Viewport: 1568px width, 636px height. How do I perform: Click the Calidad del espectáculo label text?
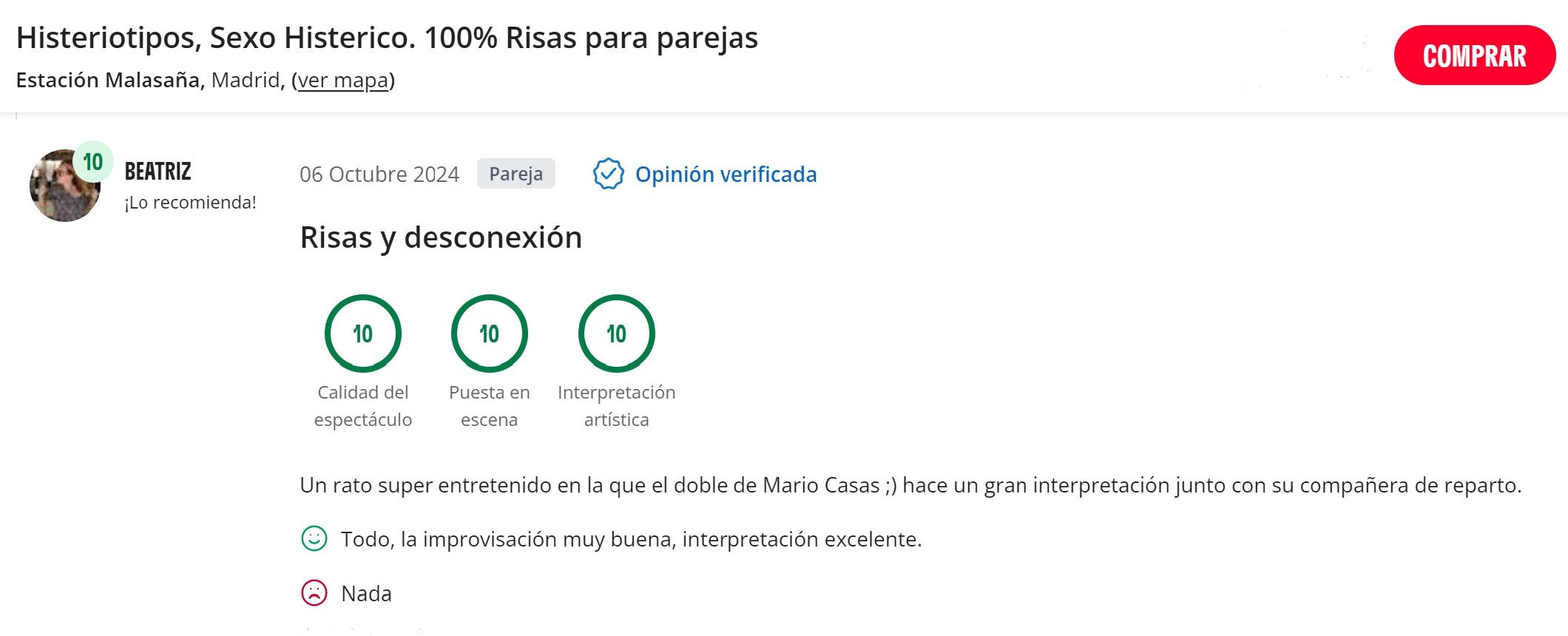pos(363,406)
